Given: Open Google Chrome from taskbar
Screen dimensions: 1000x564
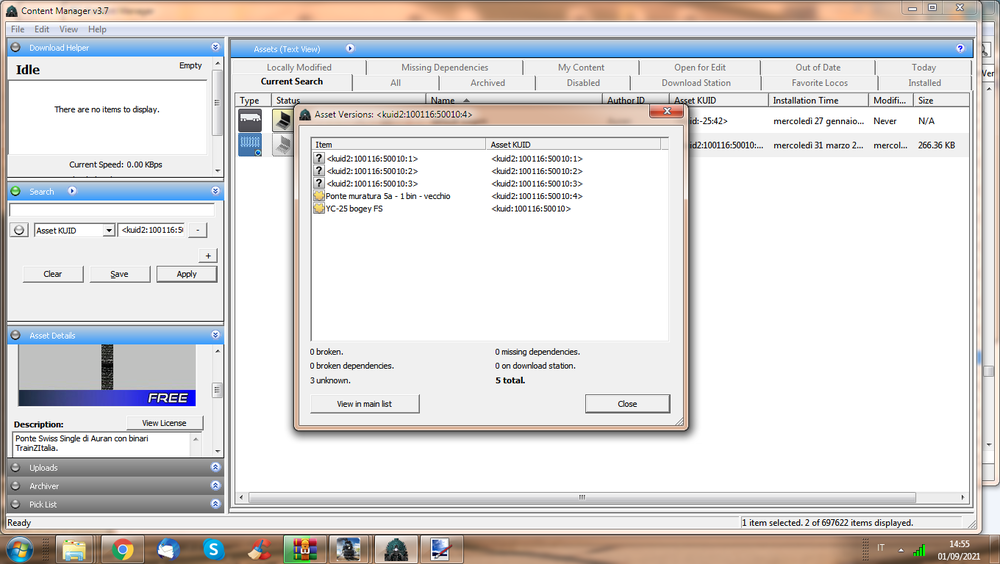Looking at the screenshot, I should click(x=122, y=549).
